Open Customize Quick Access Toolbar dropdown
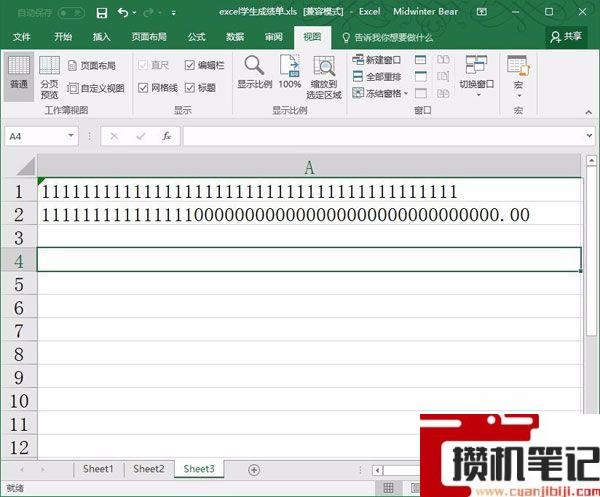600x497 pixels. tap(174, 13)
